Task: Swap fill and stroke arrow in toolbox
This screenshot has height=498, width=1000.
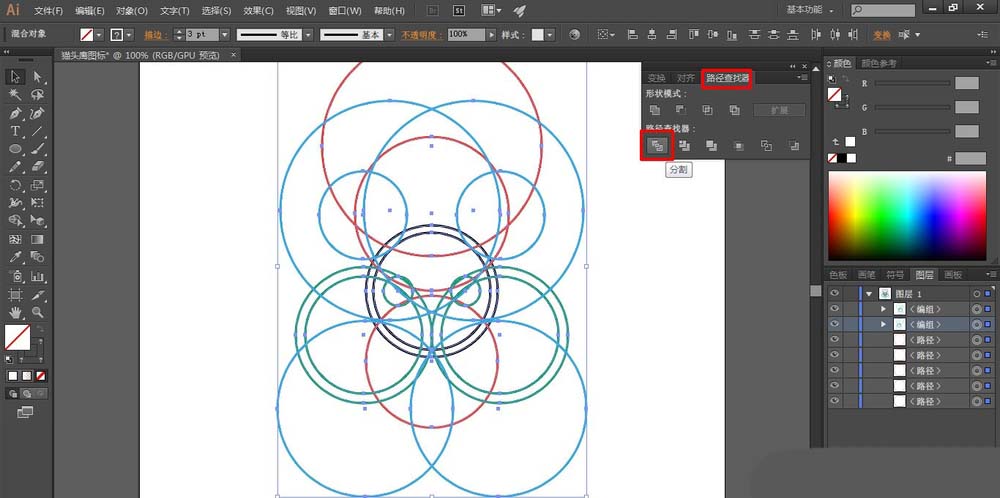Action: click(x=38, y=328)
